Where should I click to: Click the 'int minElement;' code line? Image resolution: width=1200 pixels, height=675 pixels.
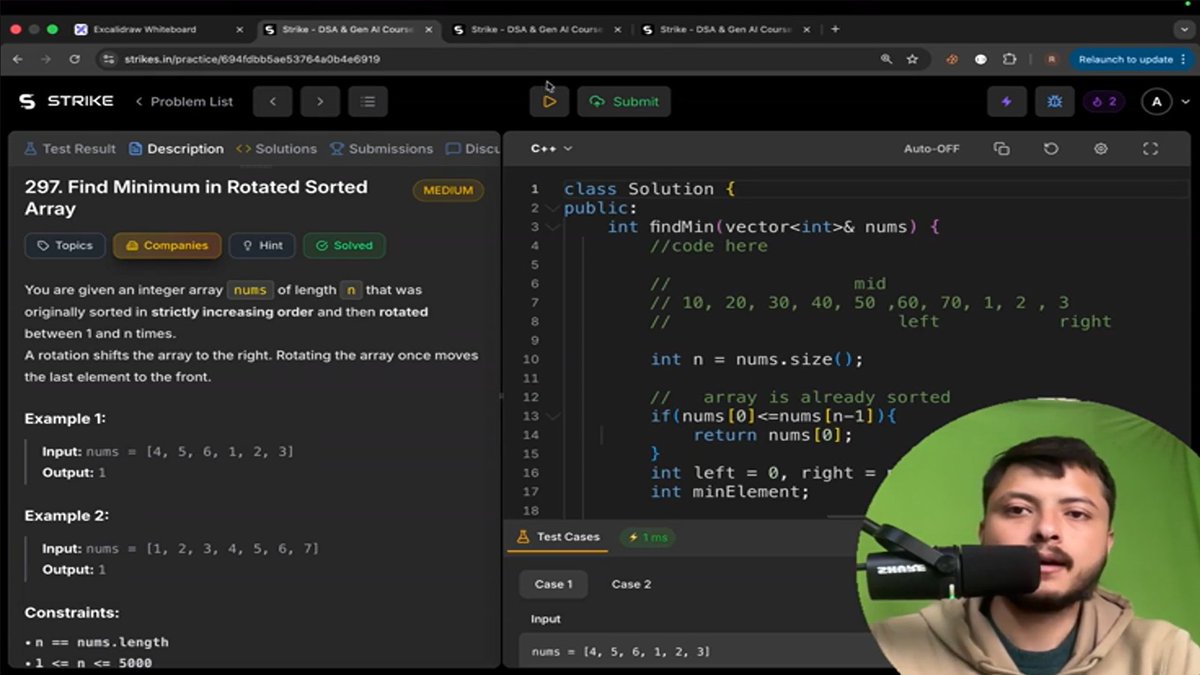click(729, 492)
